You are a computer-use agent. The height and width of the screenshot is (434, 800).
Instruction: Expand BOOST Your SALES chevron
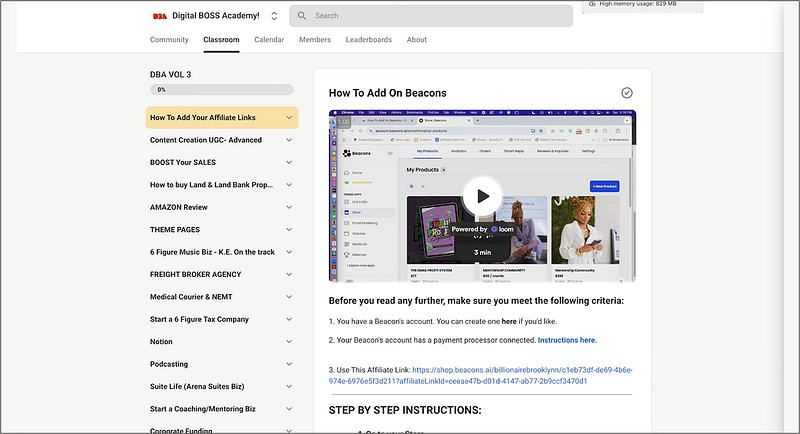[289, 163]
